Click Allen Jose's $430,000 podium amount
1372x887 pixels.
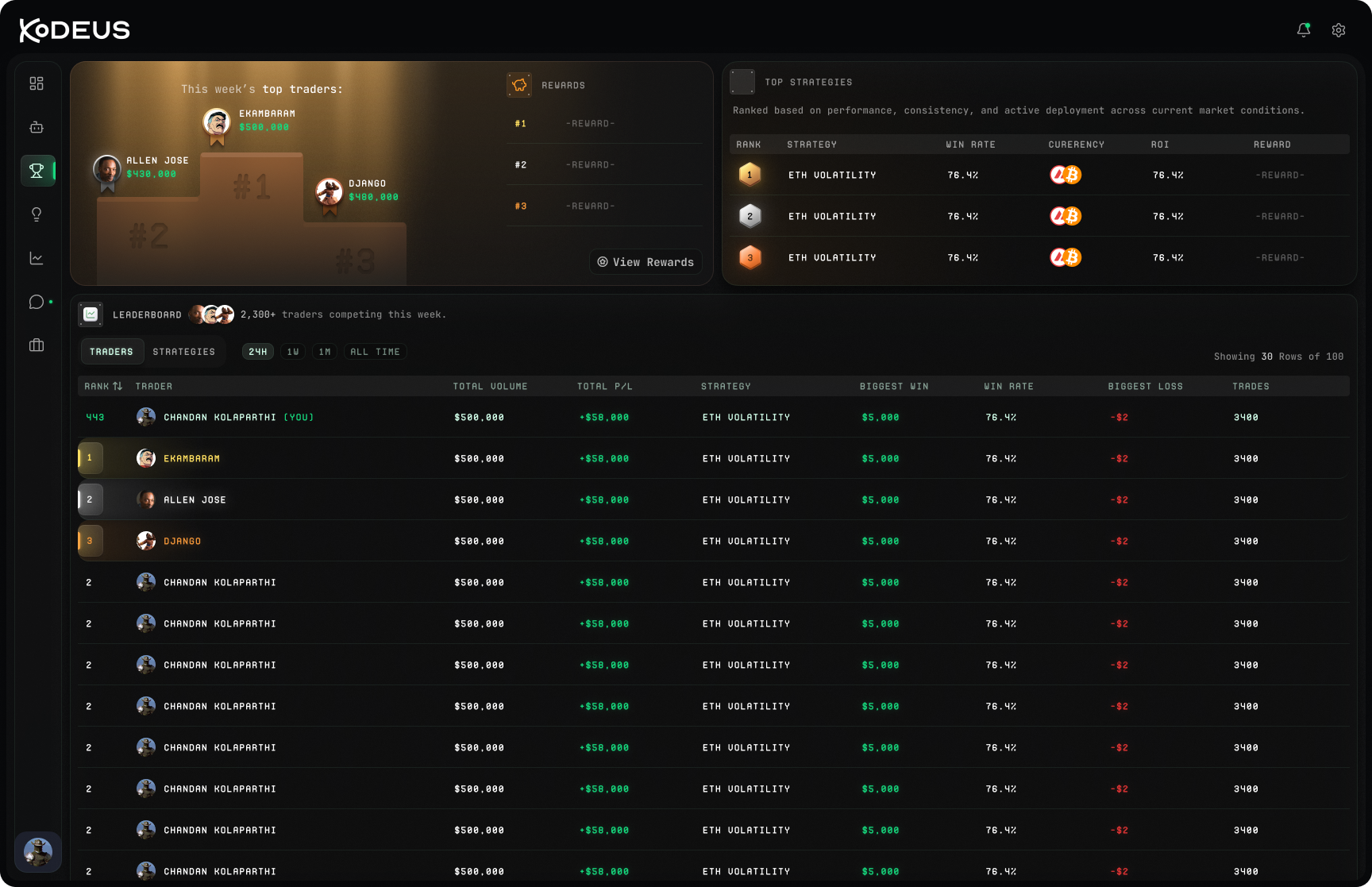[x=152, y=174]
